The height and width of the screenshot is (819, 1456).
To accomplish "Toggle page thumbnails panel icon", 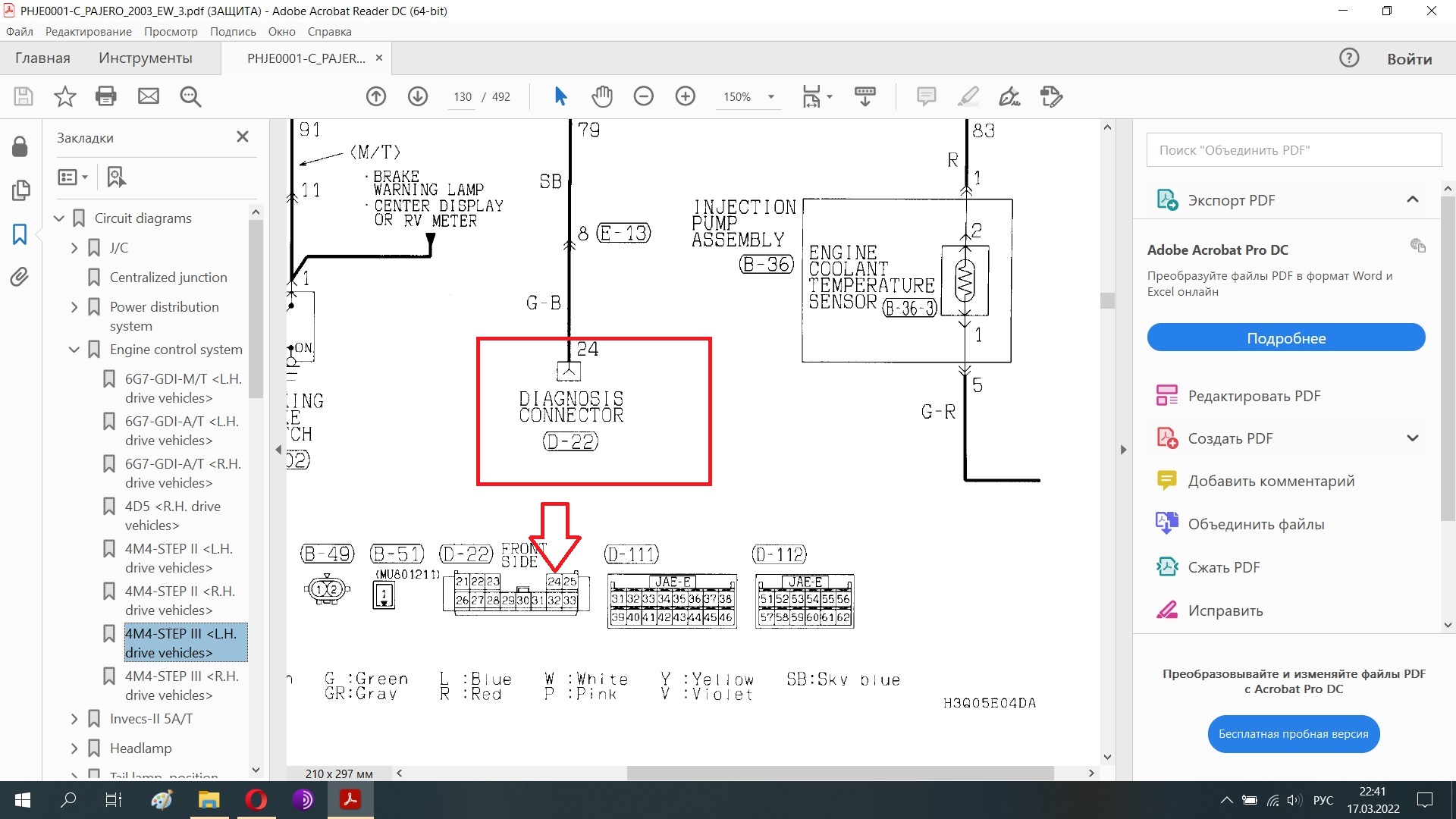I will 20,190.
